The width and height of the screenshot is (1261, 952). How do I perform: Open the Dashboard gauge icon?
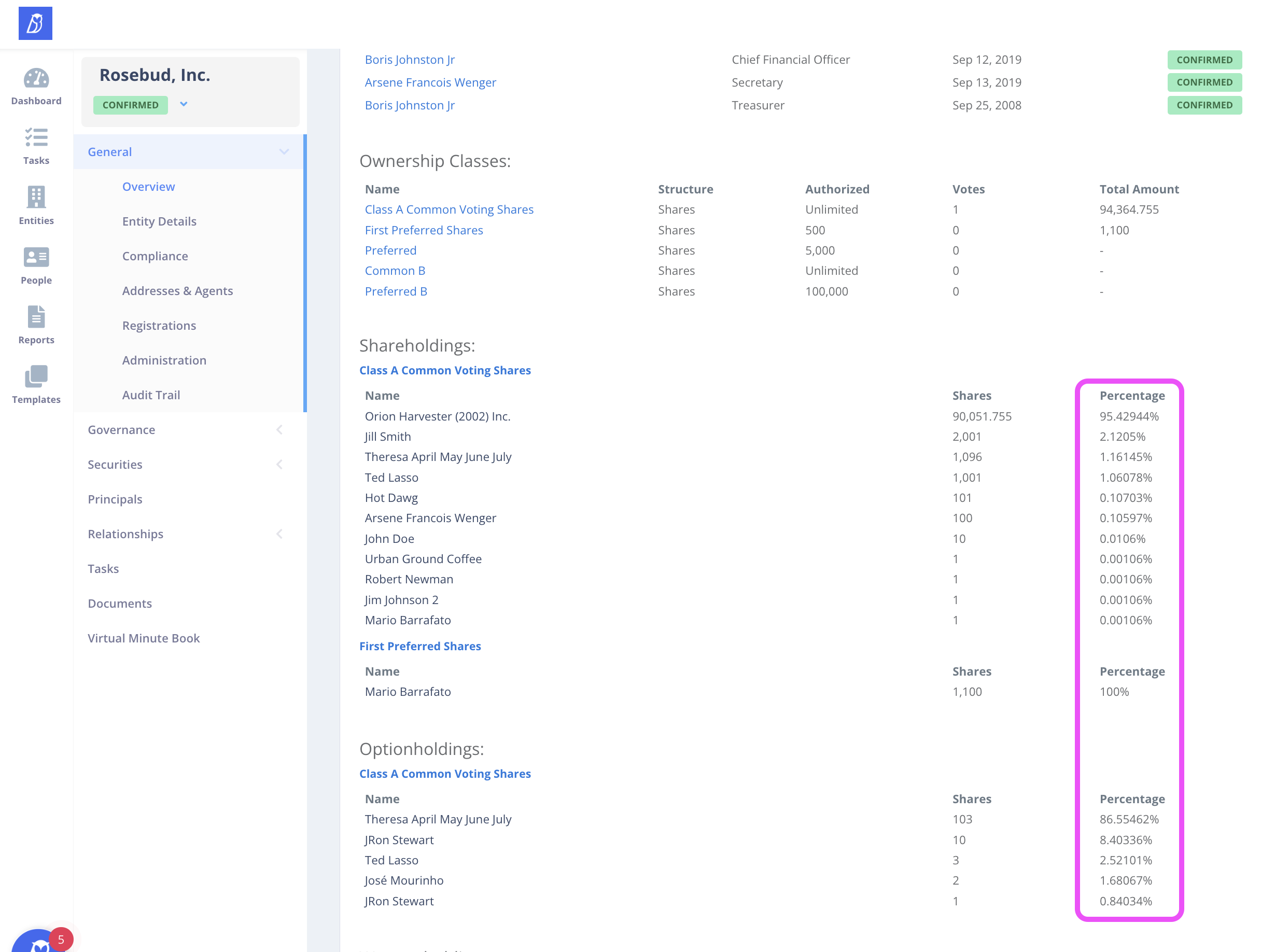[36, 79]
